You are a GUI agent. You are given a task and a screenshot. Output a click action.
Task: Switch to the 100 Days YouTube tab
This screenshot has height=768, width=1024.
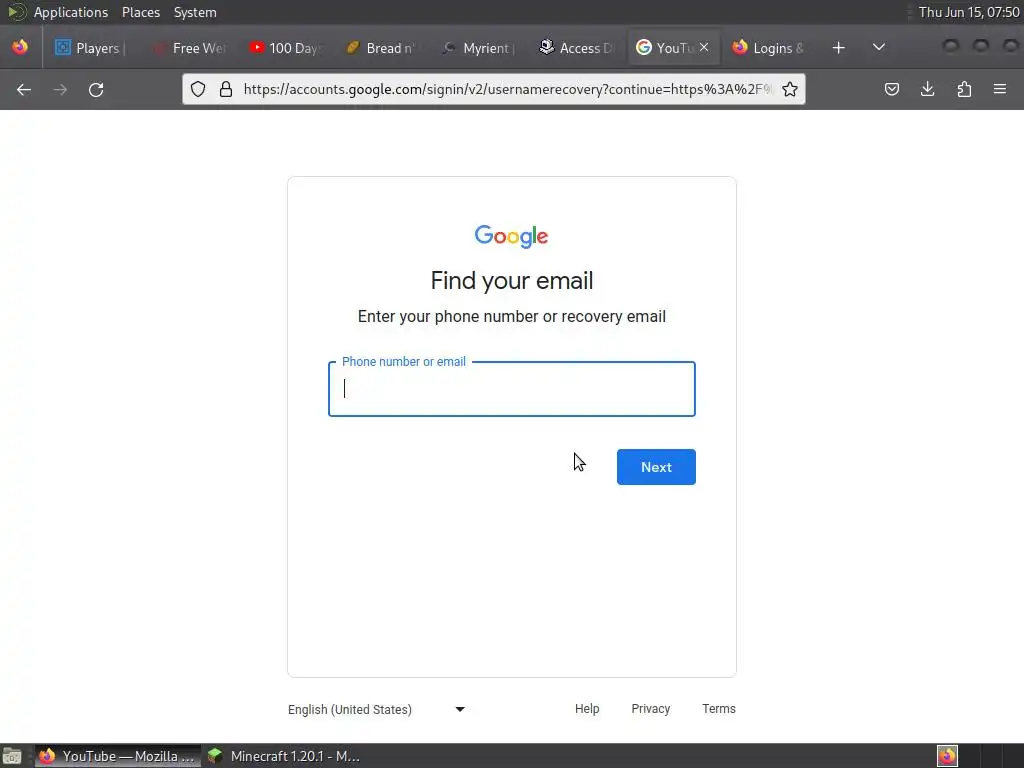pos(286,48)
